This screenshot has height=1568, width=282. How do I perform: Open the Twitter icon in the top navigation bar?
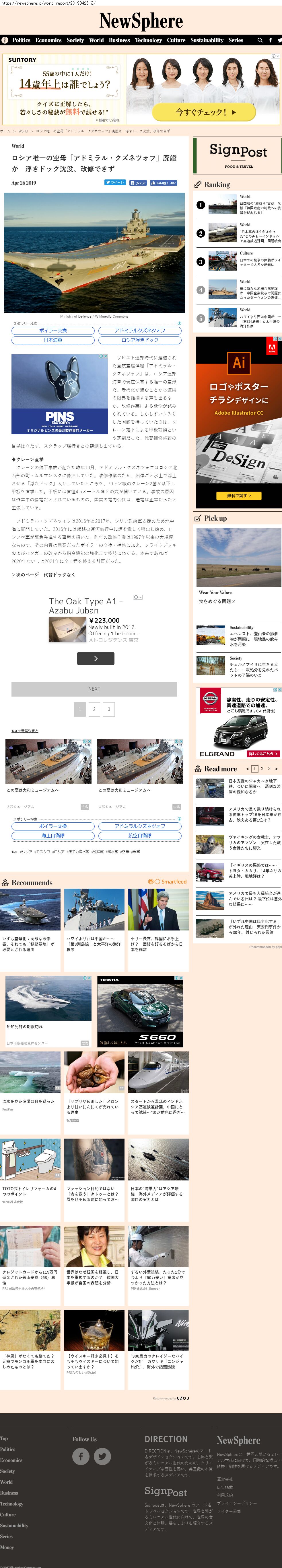280,40
